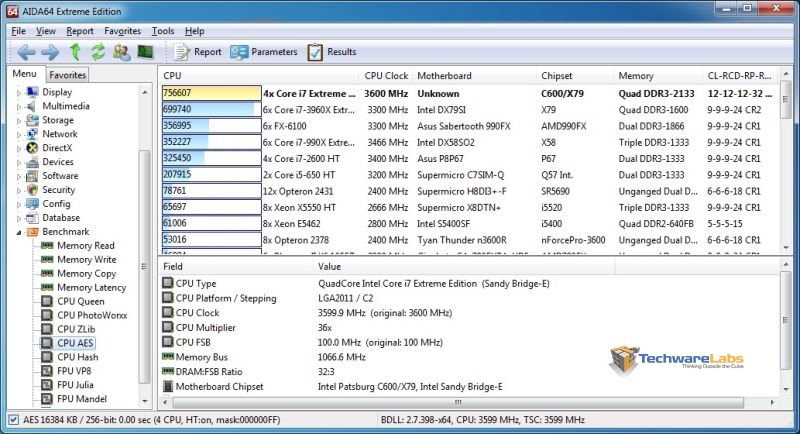
Task: Expand the Multimedia tree node
Action: (x=19, y=107)
